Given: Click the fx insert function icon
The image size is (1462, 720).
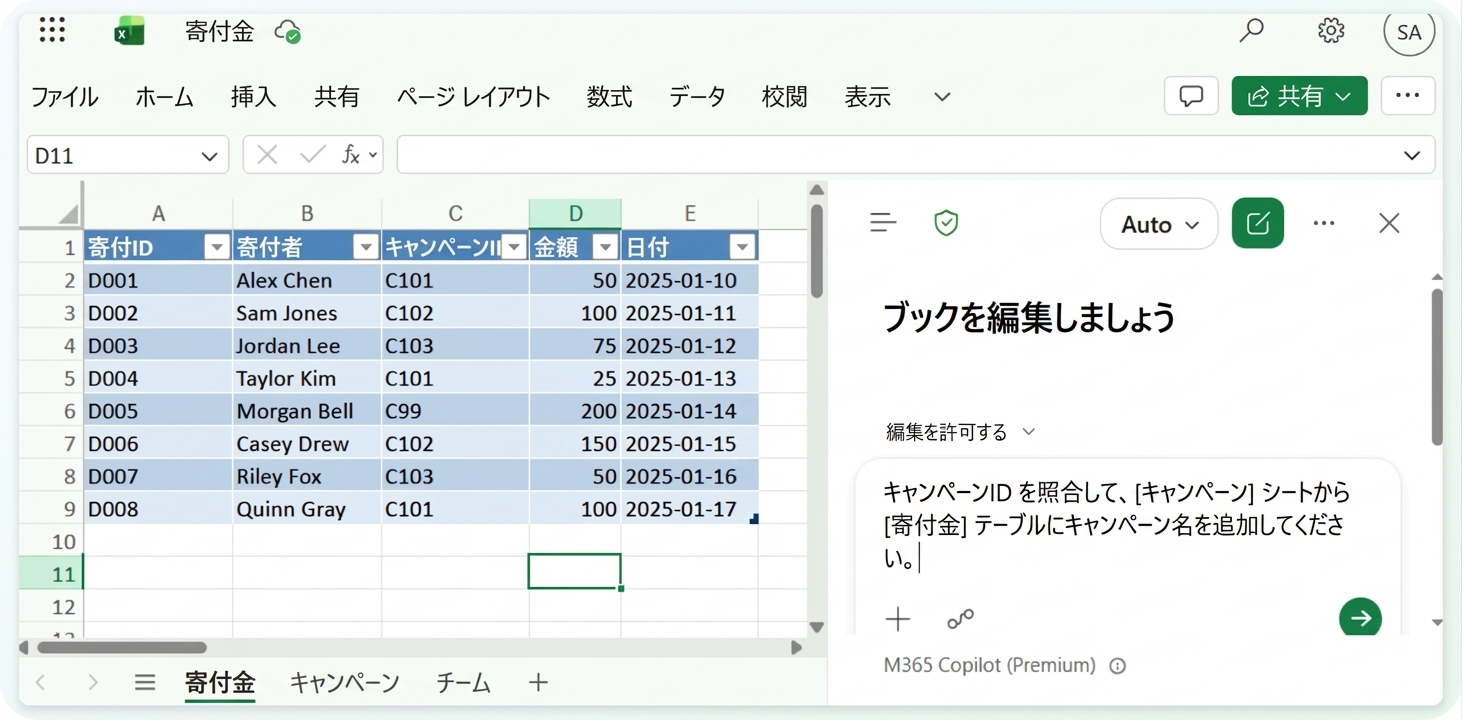Looking at the screenshot, I should tap(351, 155).
